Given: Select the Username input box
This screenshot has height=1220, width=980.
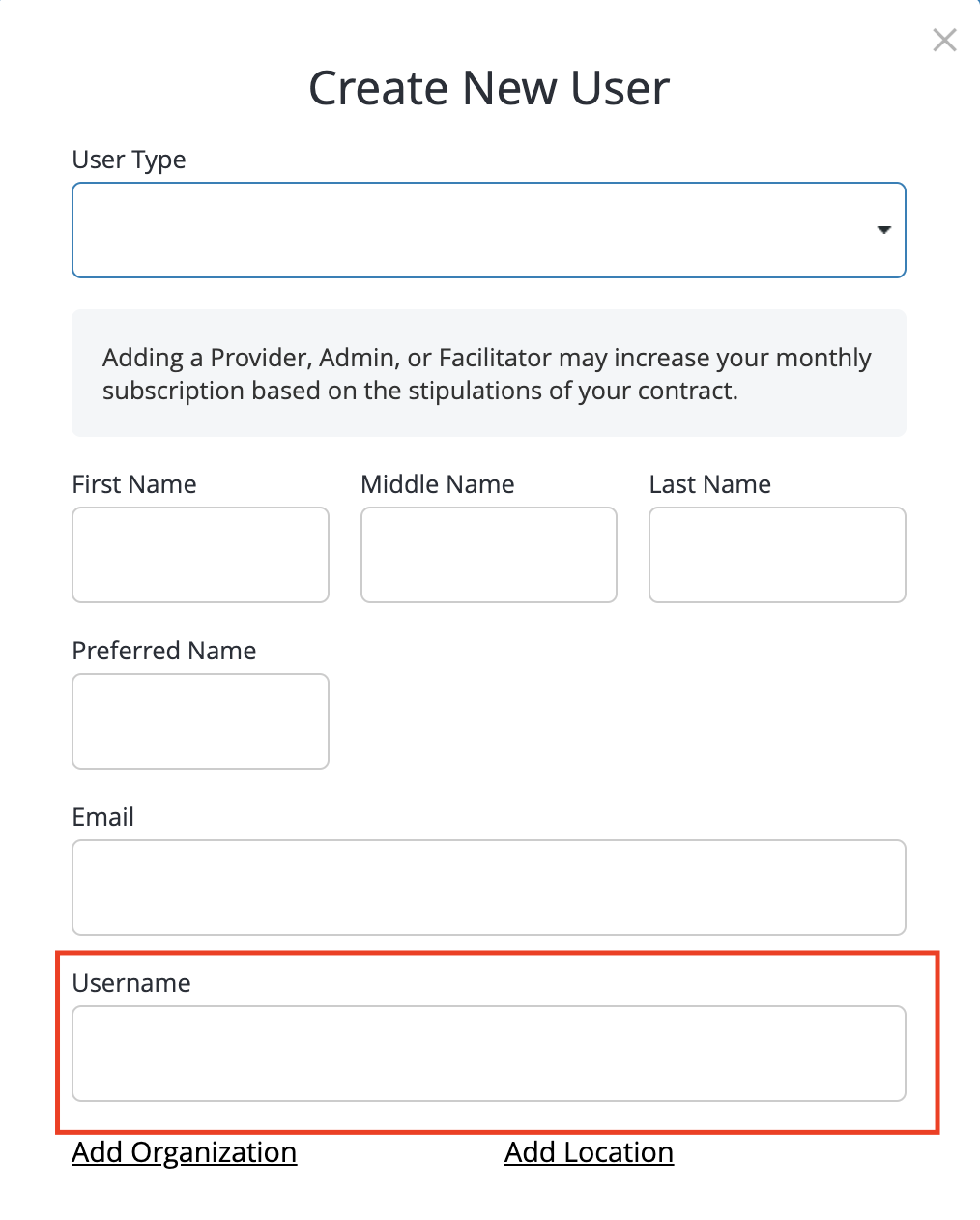Looking at the screenshot, I should coord(489,1054).
